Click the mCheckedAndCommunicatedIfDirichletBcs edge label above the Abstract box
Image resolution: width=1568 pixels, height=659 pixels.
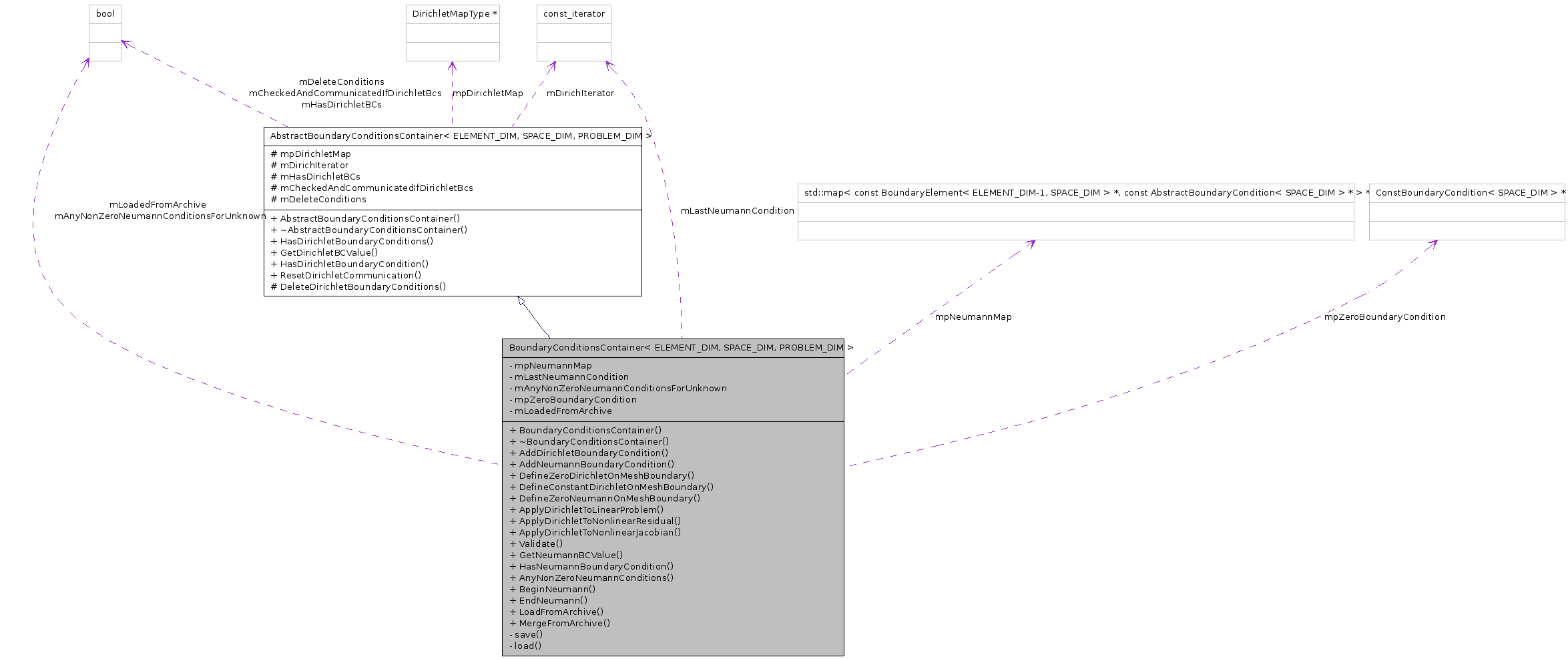coord(345,93)
